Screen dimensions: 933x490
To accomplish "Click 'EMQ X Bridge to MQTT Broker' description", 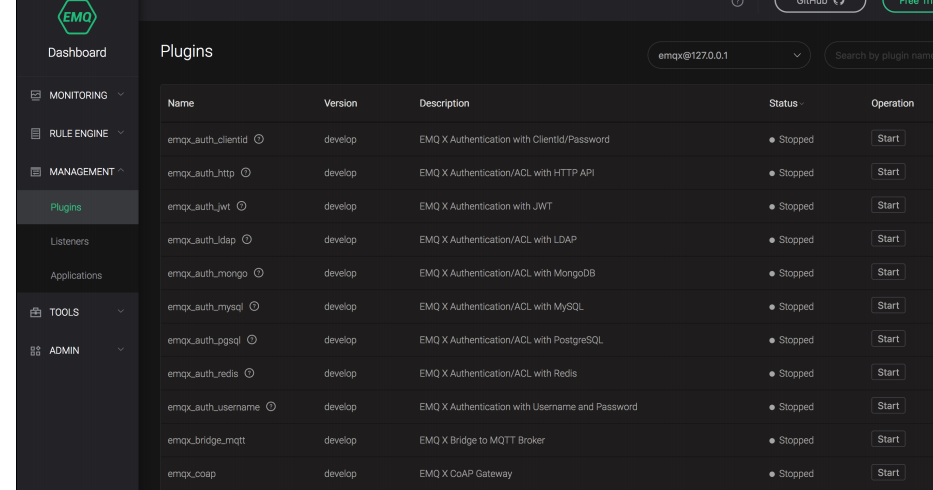I will point(482,440).
